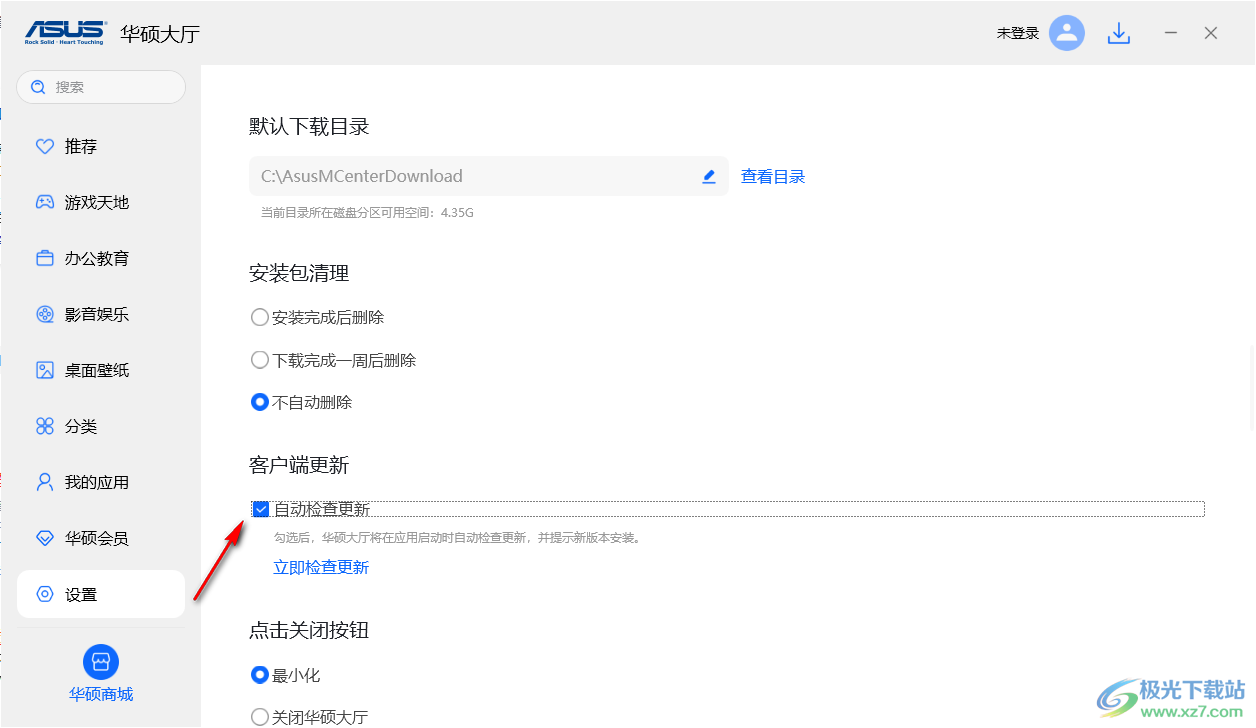Open 设置 page in sidebar
1256x728 pixels.
[x=101, y=594]
